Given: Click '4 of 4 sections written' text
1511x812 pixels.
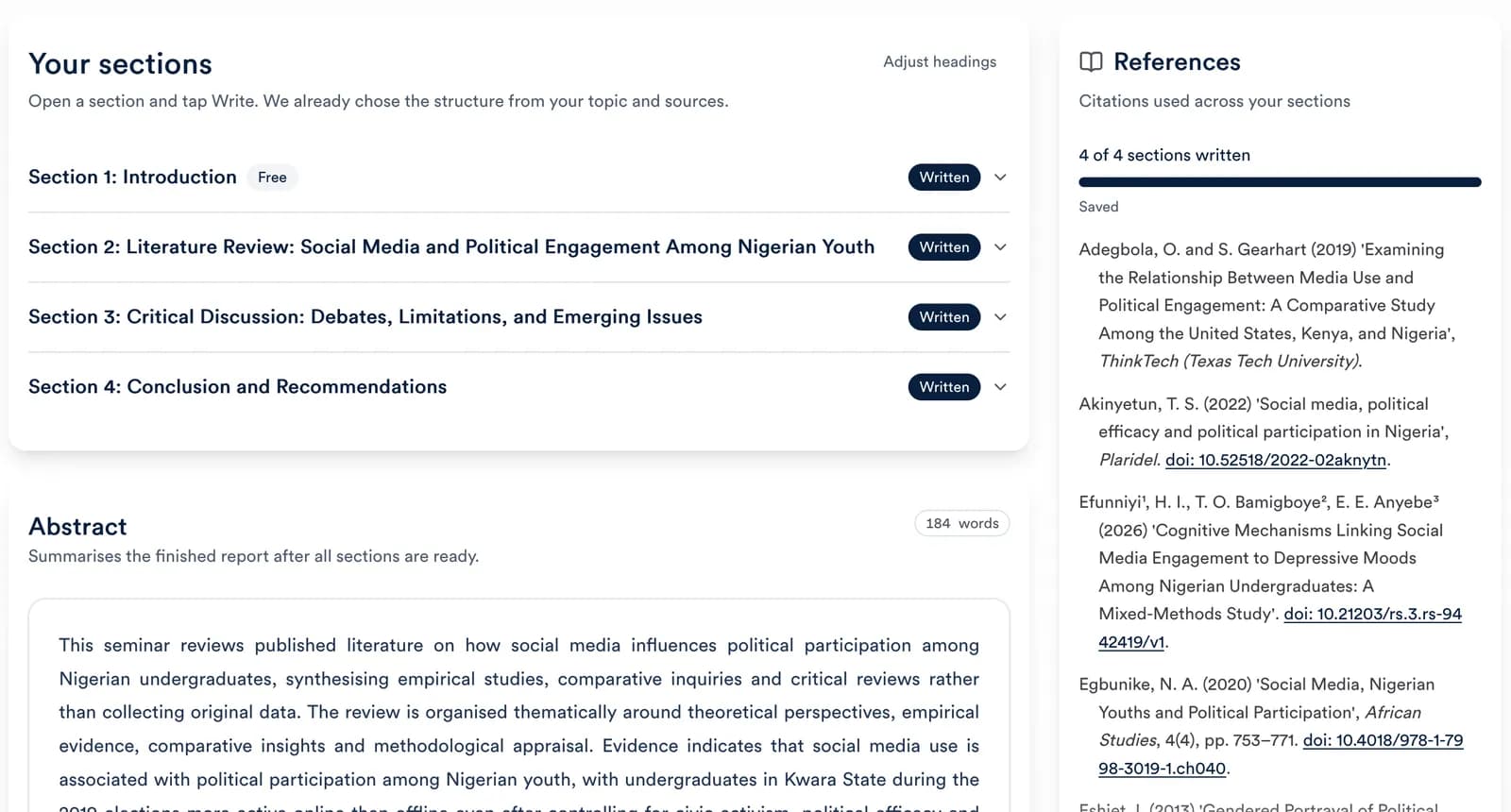Looking at the screenshot, I should coord(1164,155).
